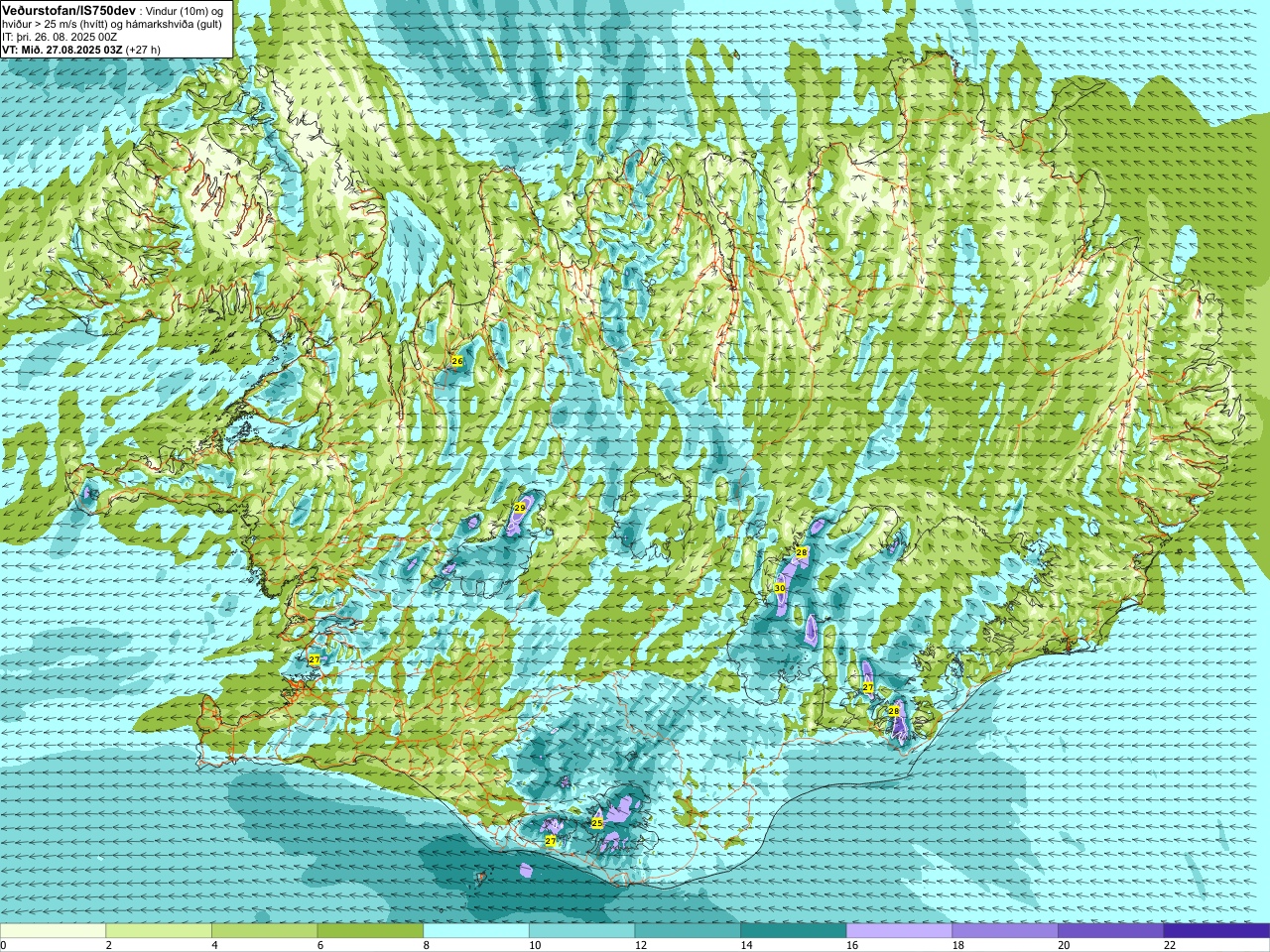Click the 18–20 m/s purple legend swatch

pos(1005,930)
